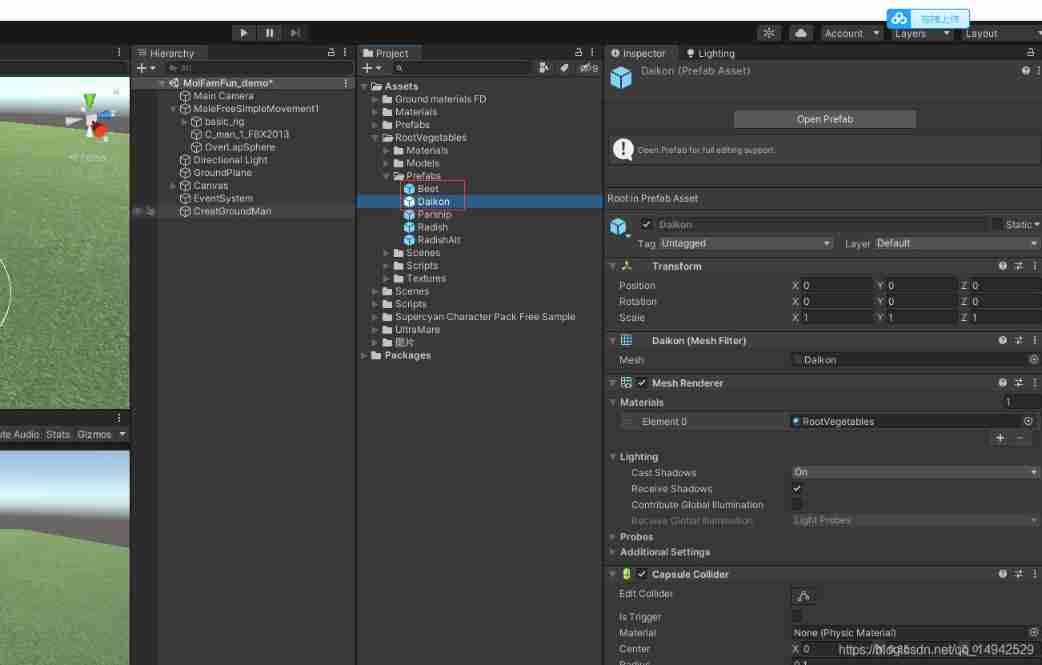The width and height of the screenshot is (1042, 665).
Task: Open the Hierarchy create plus menu
Action: pyautogui.click(x=145, y=68)
